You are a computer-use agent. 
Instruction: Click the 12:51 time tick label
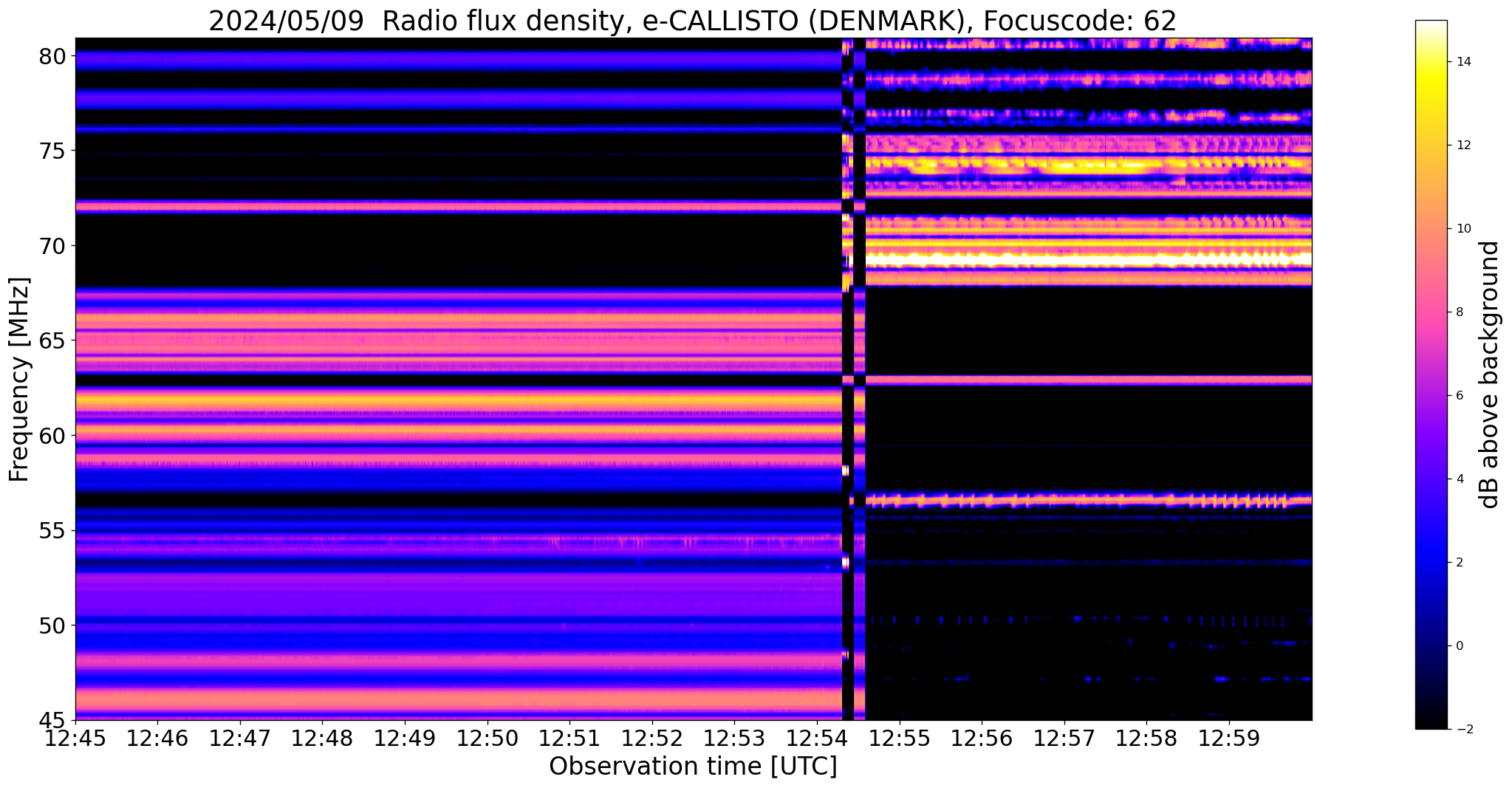[569, 738]
